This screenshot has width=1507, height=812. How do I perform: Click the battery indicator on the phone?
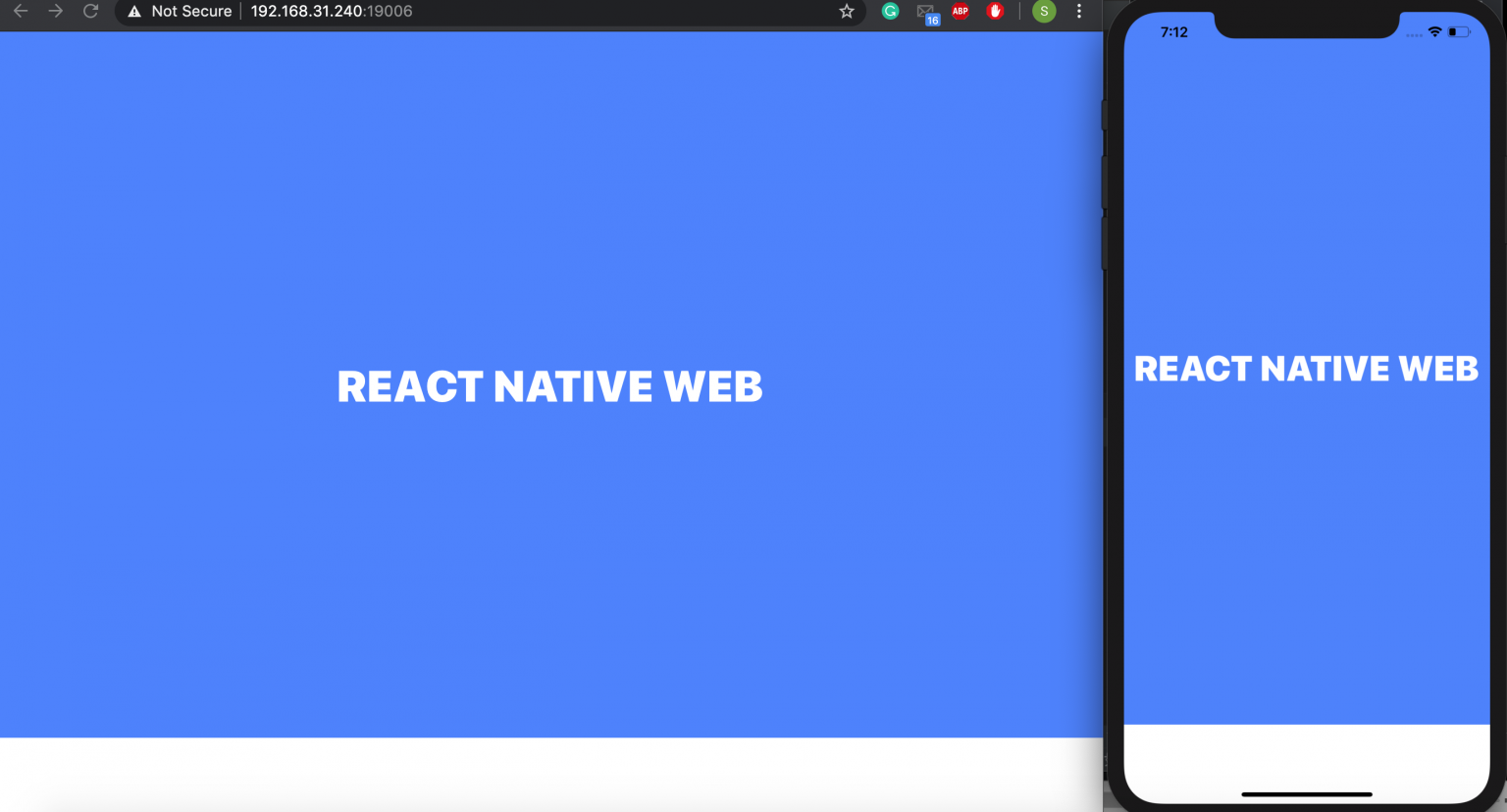click(x=1457, y=31)
